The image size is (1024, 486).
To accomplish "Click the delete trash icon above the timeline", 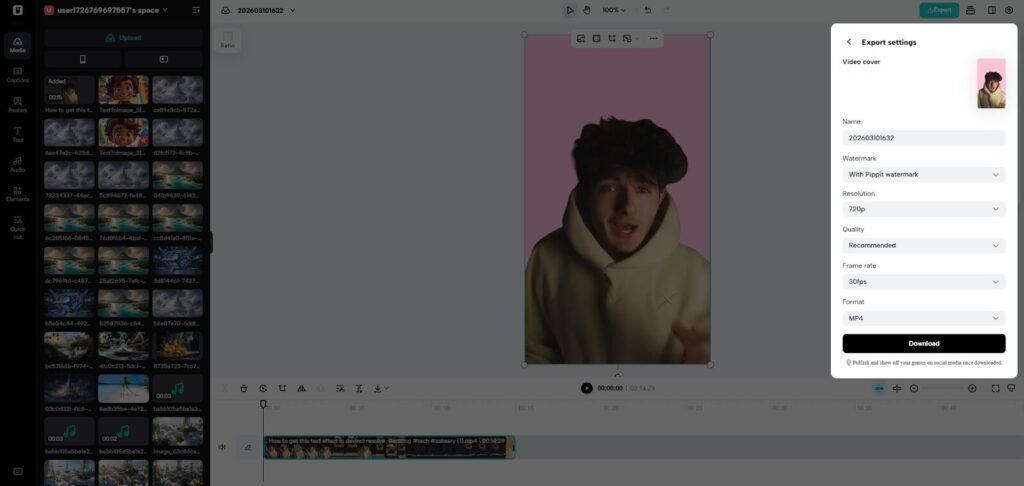I will (x=245, y=388).
